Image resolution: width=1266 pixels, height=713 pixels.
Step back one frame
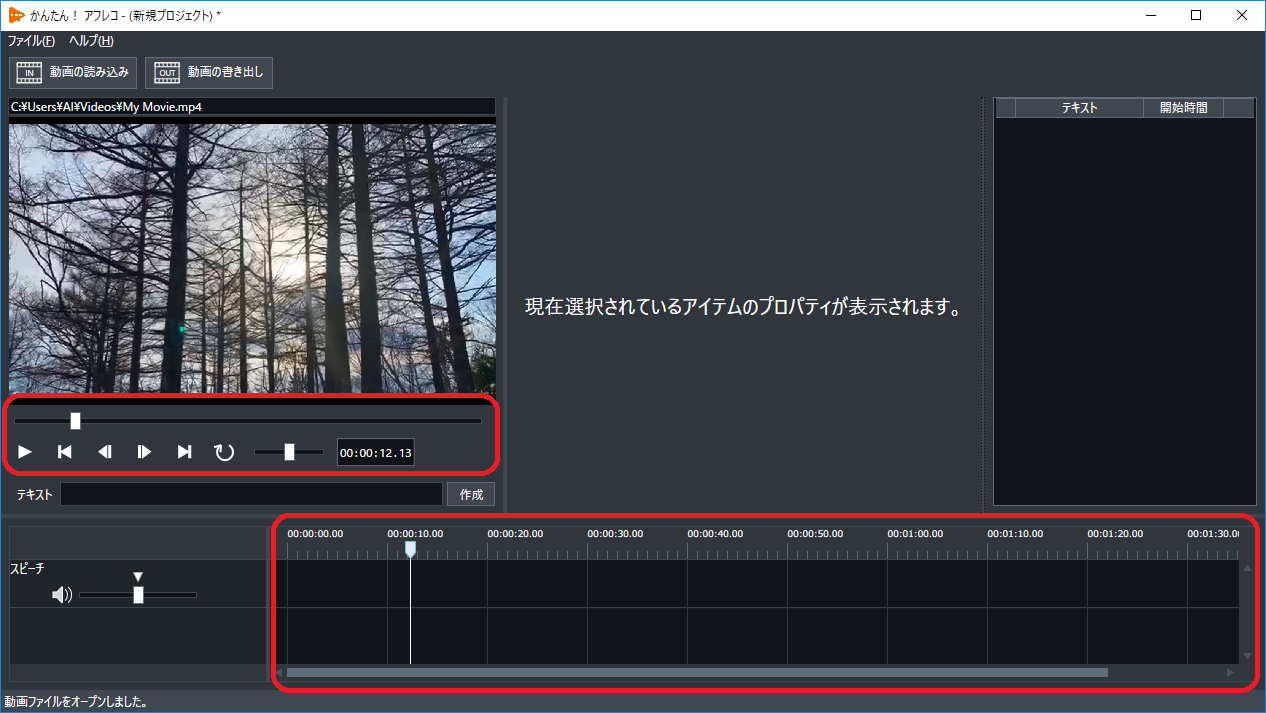tap(105, 452)
